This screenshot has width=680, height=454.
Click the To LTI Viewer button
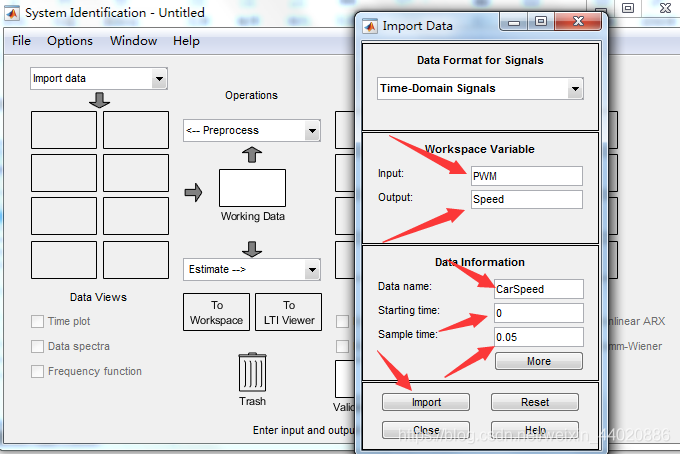289,312
